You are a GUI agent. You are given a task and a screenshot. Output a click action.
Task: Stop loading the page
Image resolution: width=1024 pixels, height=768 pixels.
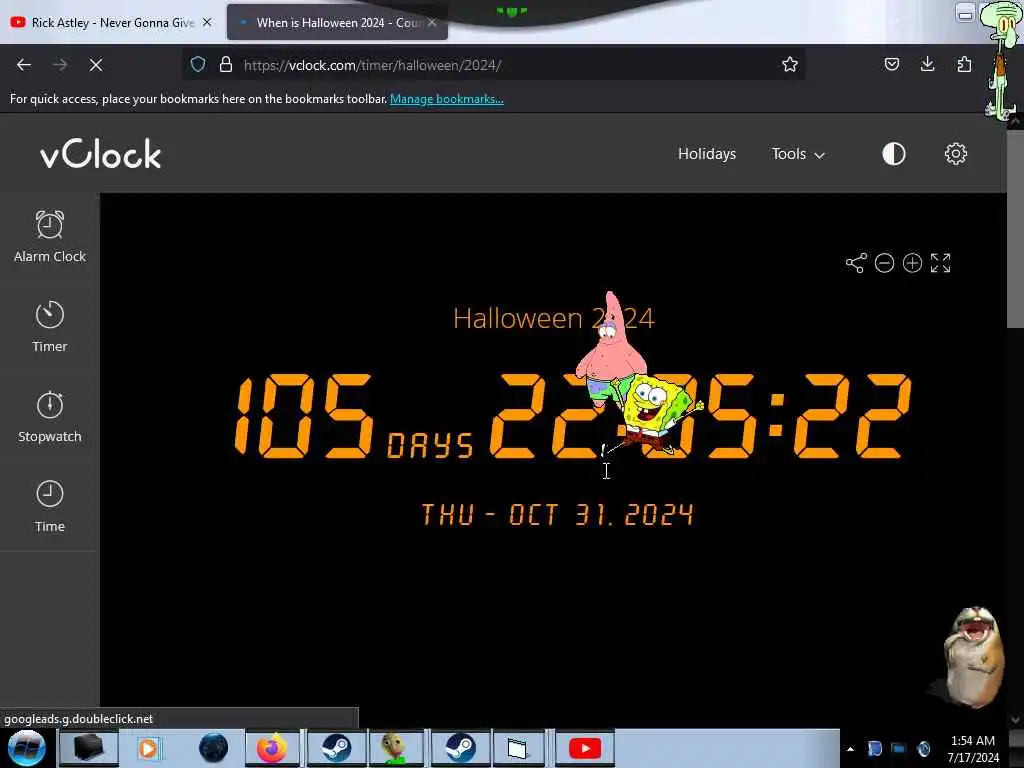96,65
